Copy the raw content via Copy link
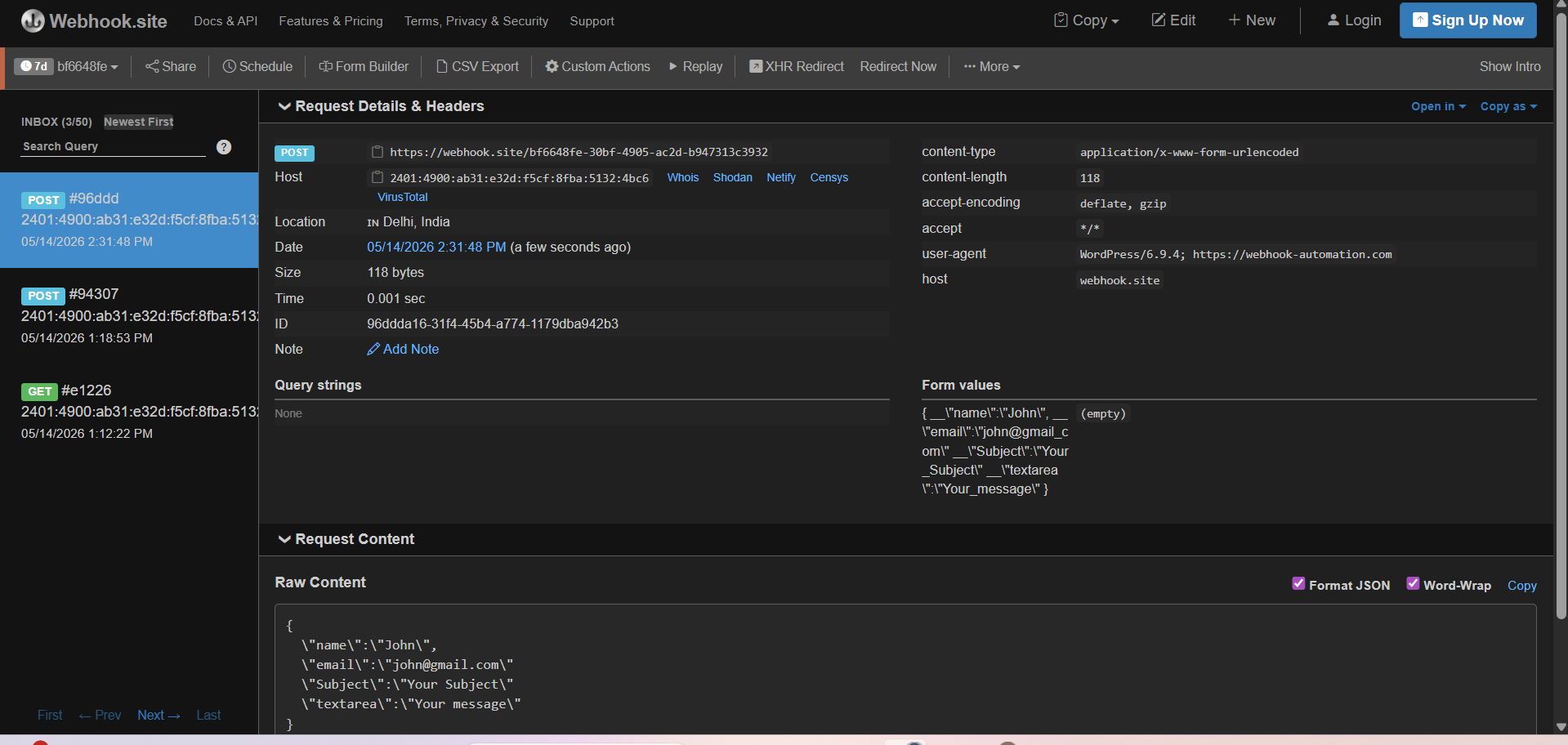 pyautogui.click(x=1522, y=586)
